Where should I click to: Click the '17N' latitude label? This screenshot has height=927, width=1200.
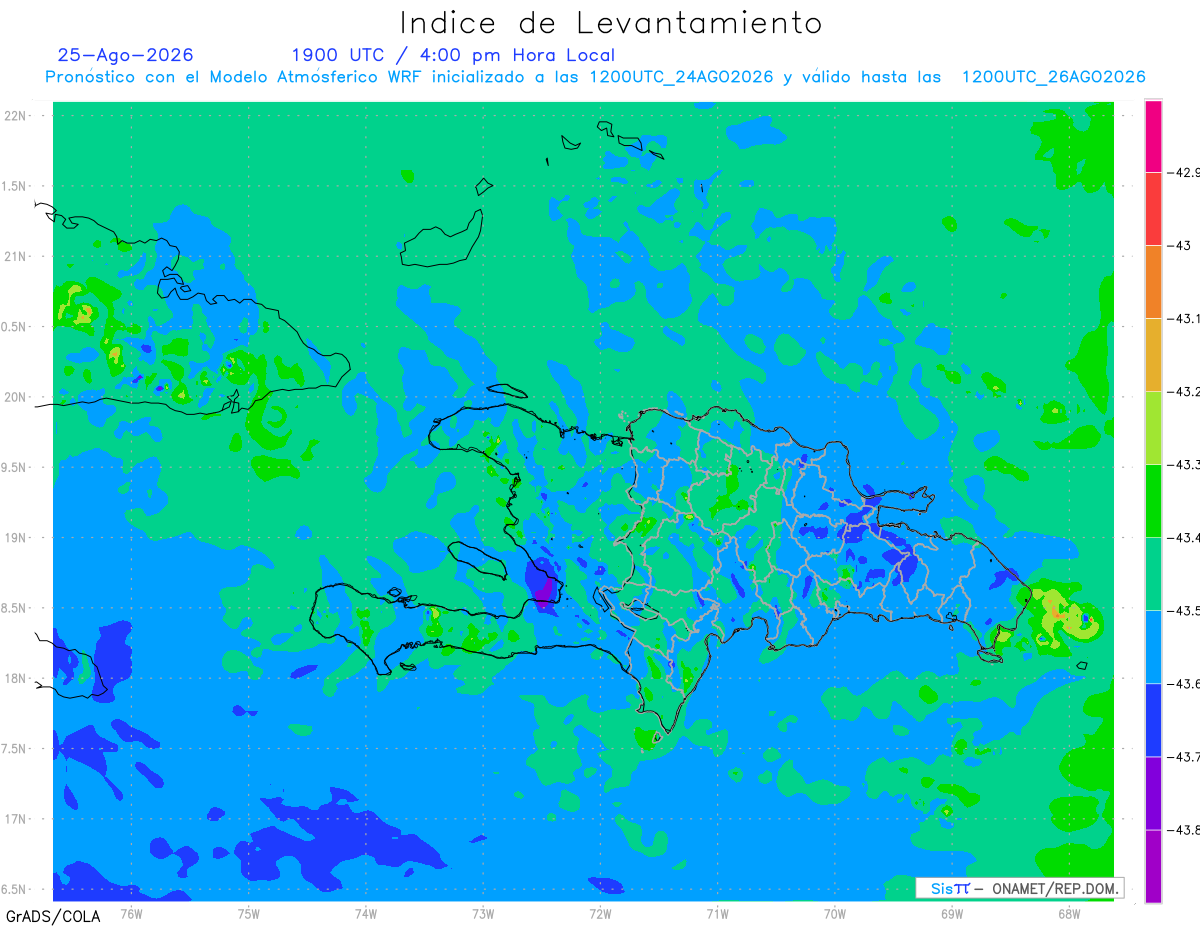click(x=17, y=819)
